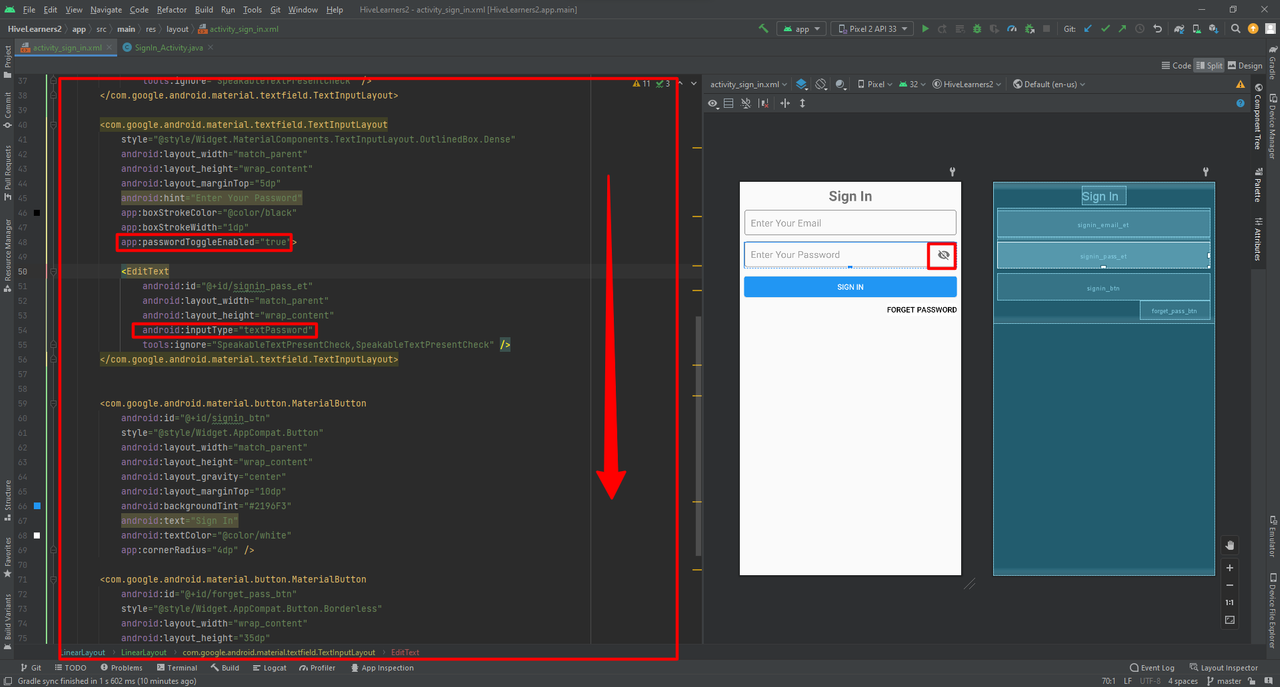Screen dimensions: 1280x687
Task: Close the activity_sign_in.xml tab
Action: point(110,47)
